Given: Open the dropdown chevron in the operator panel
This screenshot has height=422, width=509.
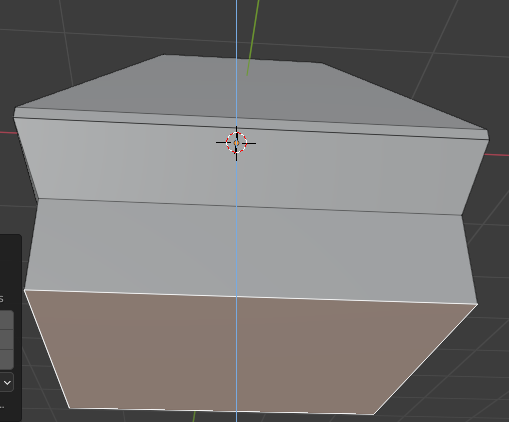Looking at the screenshot, I should click(7, 383).
